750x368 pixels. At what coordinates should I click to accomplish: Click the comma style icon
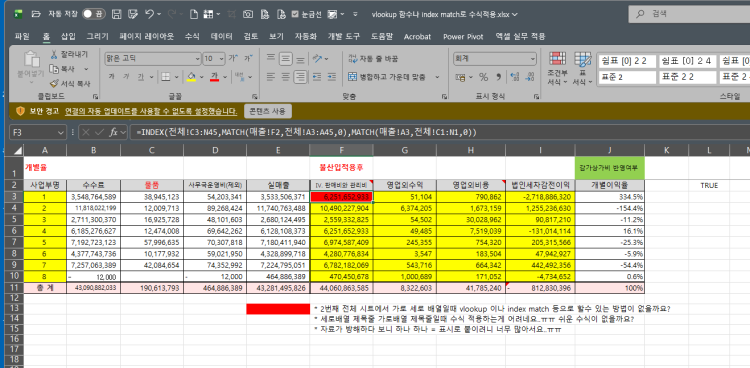pos(498,77)
